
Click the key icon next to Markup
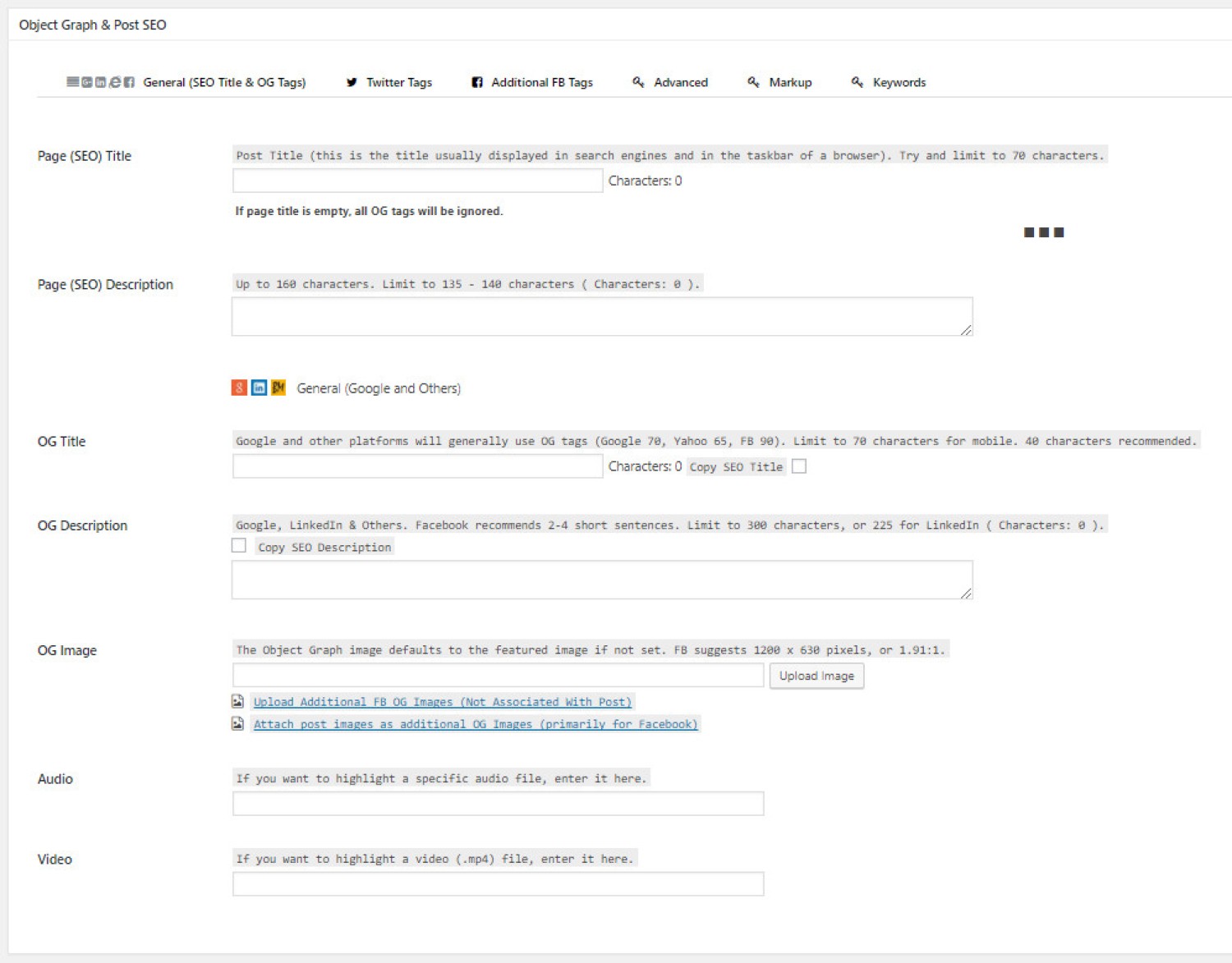pos(752,82)
